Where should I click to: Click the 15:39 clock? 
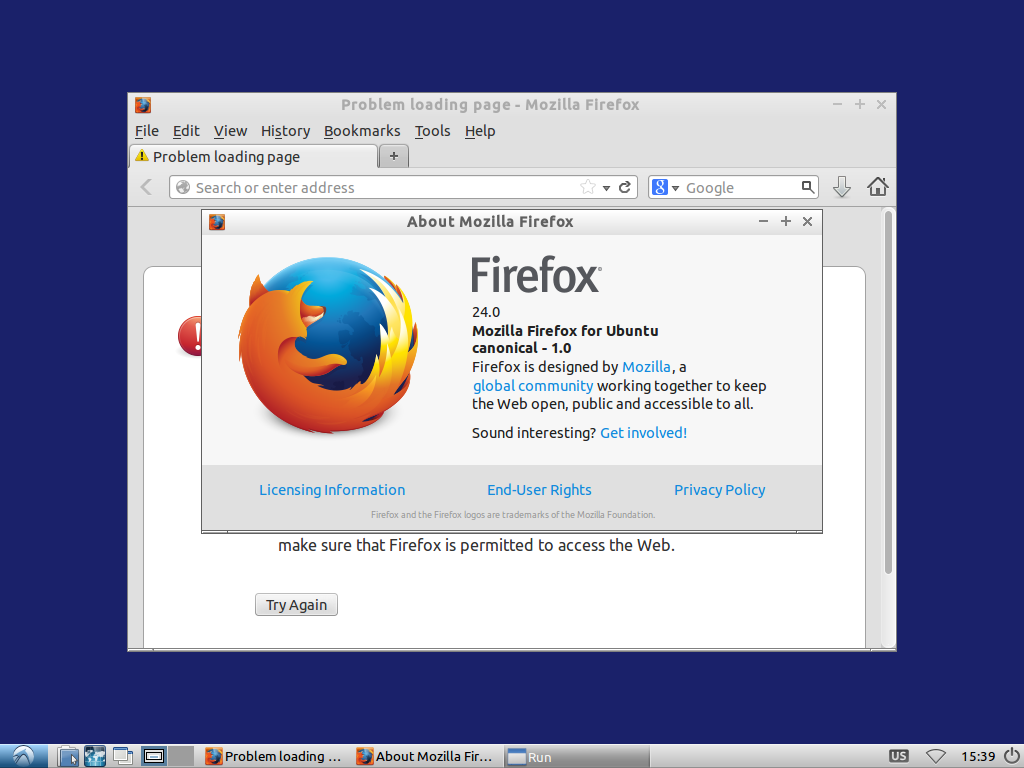point(978,756)
